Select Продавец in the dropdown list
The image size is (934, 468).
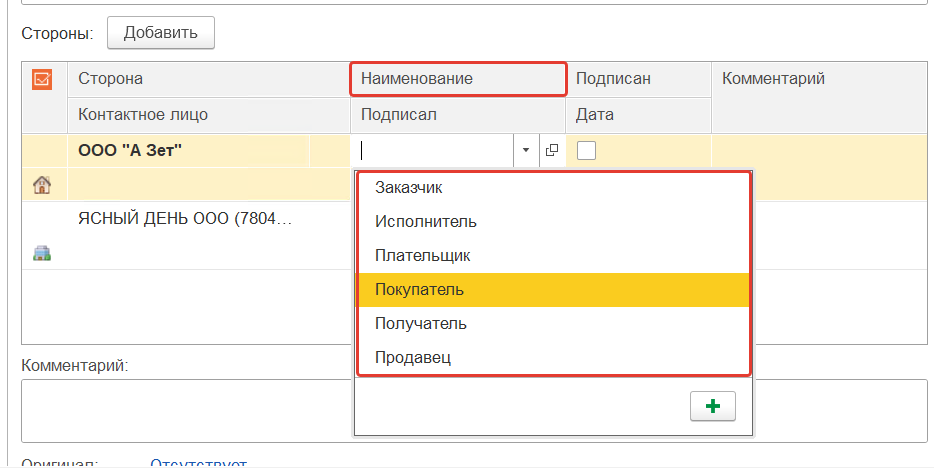point(413,357)
